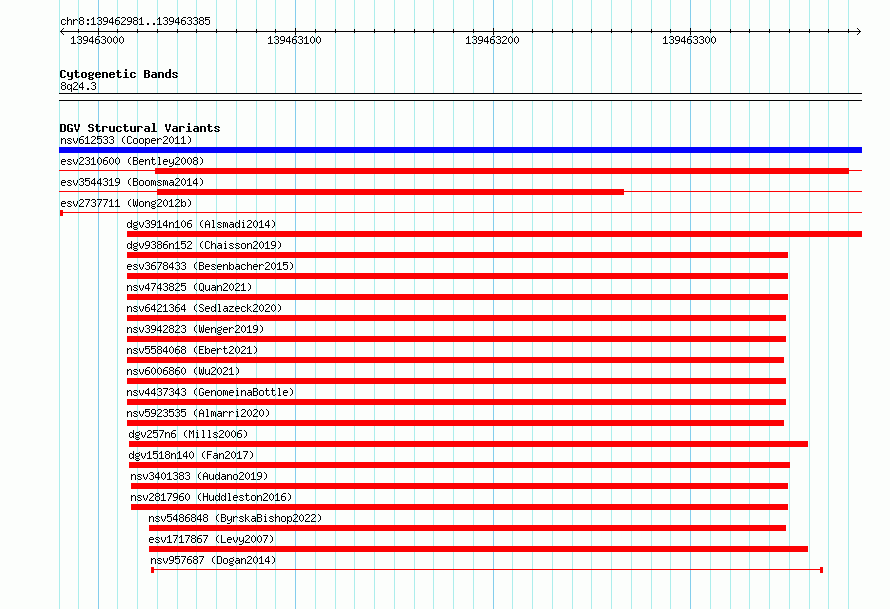Open nsv2817960 (Huddleston2016) label
Viewport: 890px width, 609px height.
tap(211, 497)
